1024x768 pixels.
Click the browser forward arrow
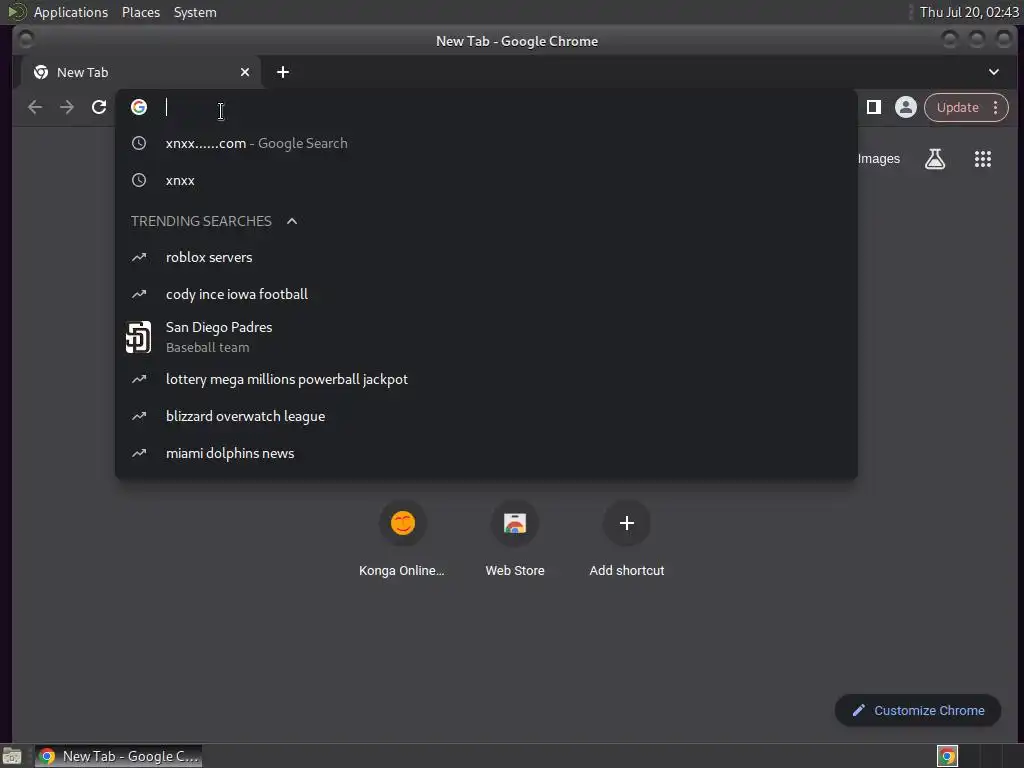67,107
